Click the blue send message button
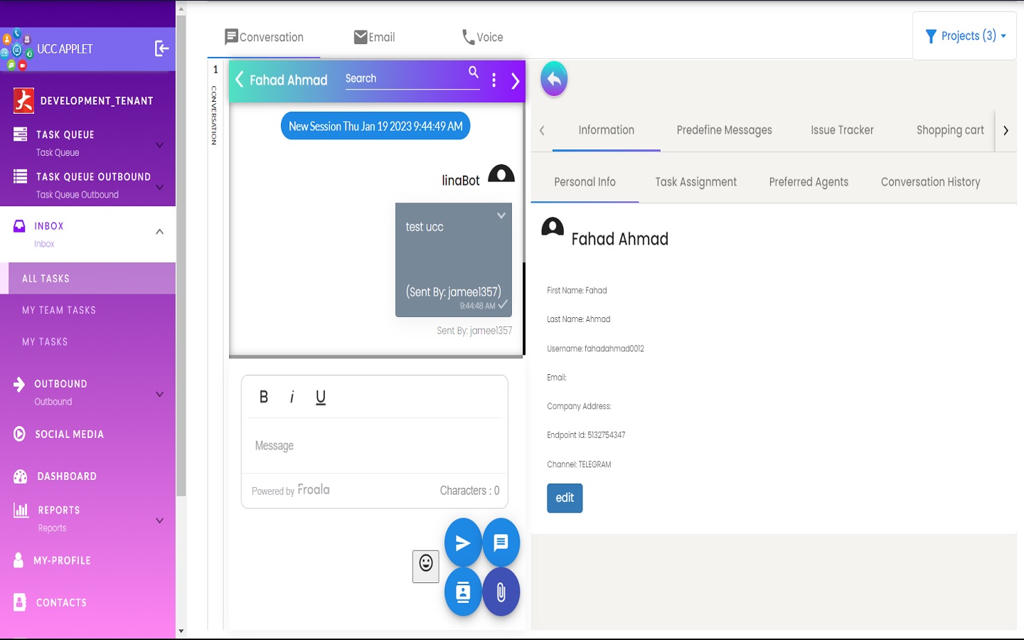Screen dimensions: 1024x640 coord(462,543)
